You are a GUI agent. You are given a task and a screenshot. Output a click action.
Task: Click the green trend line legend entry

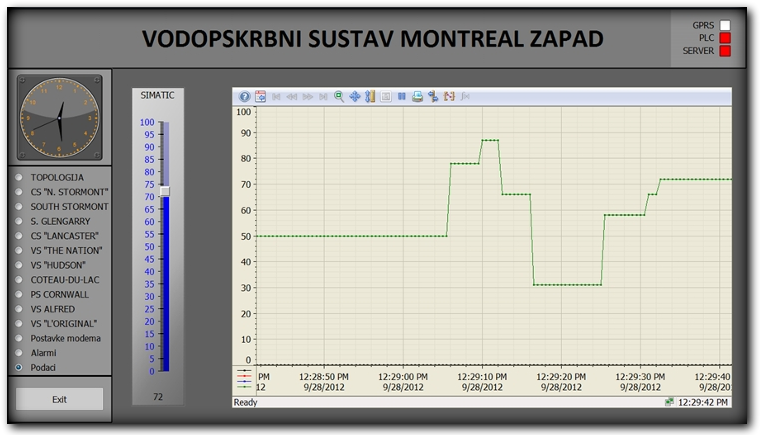click(244, 387)
